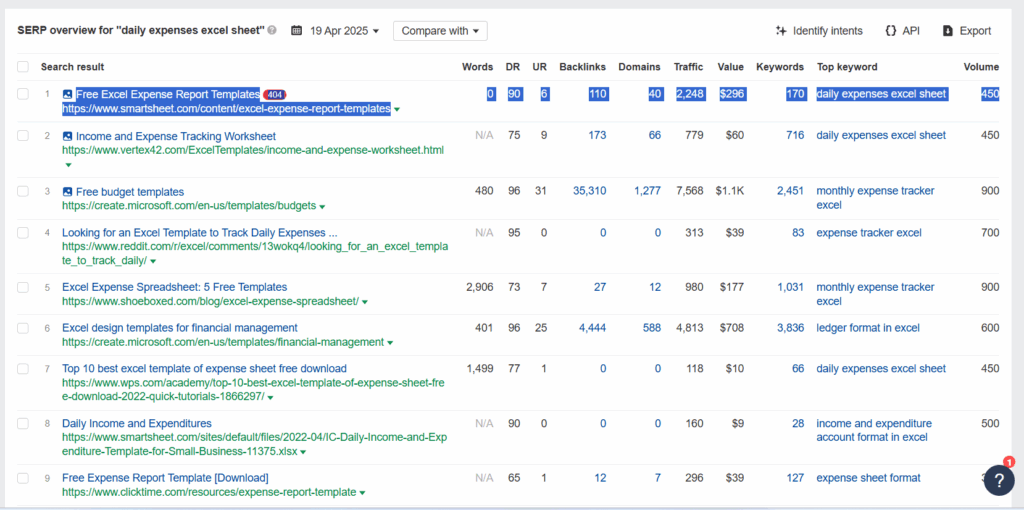This screenshot has height=510, width=1024.
Task: Click the Search result column header
Action: tap(72, 67)
